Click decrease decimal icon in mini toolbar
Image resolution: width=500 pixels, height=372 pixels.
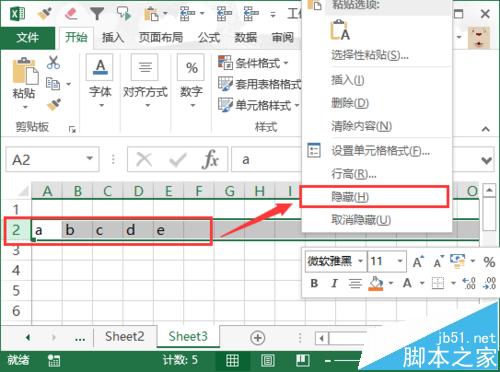pyautogui.click(x=490, y=284)
